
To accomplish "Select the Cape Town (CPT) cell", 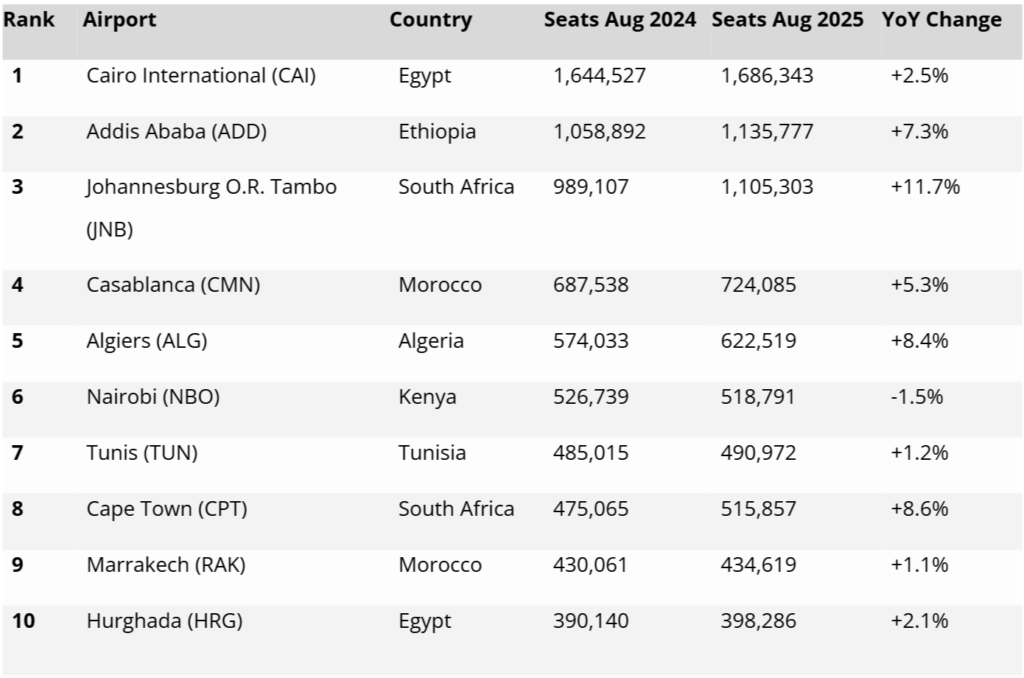I will point(167,509).
